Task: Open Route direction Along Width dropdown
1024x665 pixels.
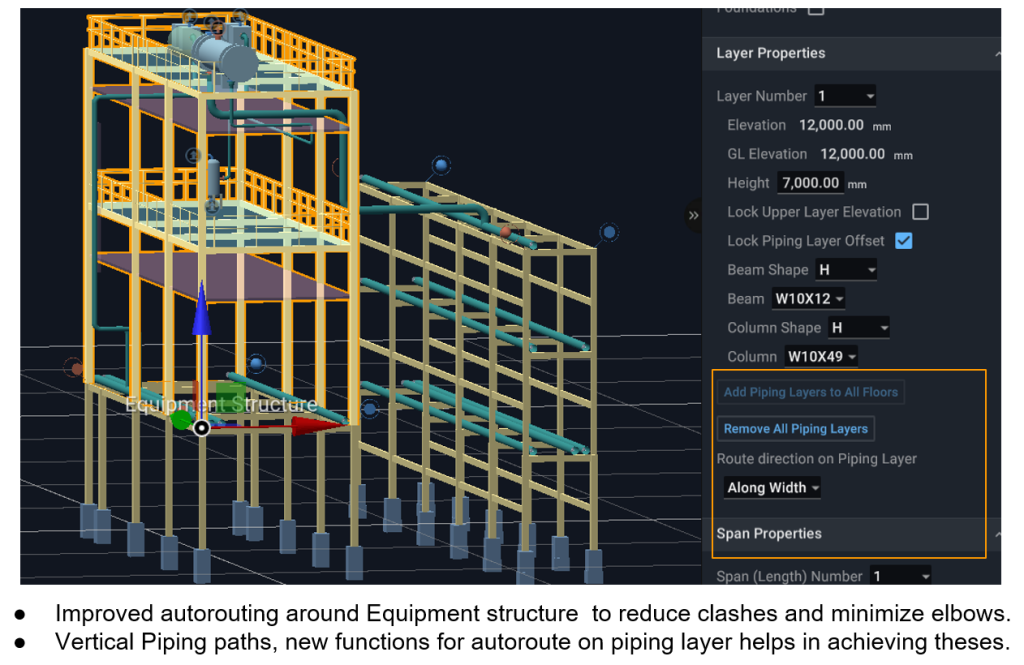Action: coord(773,488)
